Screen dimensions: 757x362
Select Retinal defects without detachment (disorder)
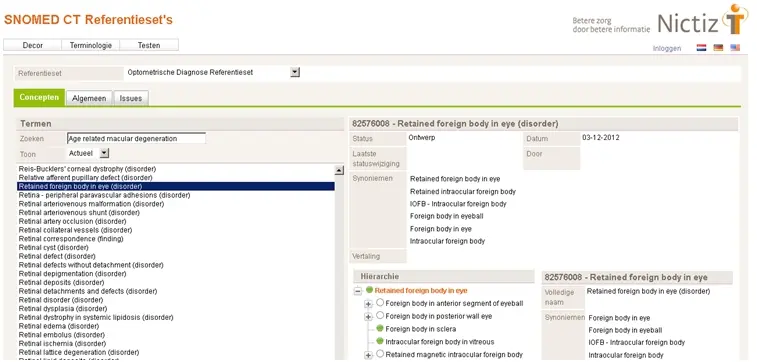(91, 265)
